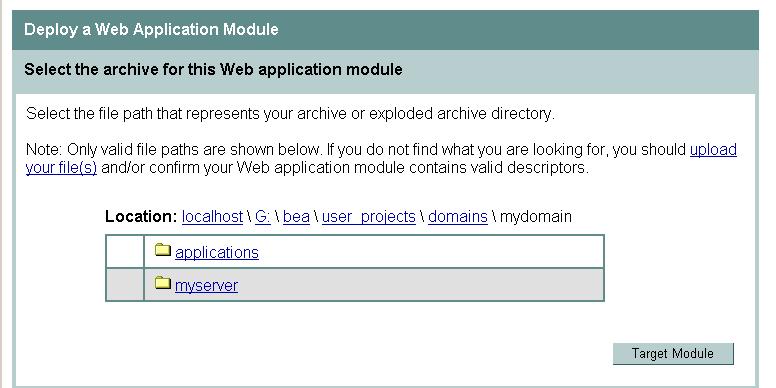The image size is (776, 388).
Task: Click the Target Module button
Action: tap(673, 354)
